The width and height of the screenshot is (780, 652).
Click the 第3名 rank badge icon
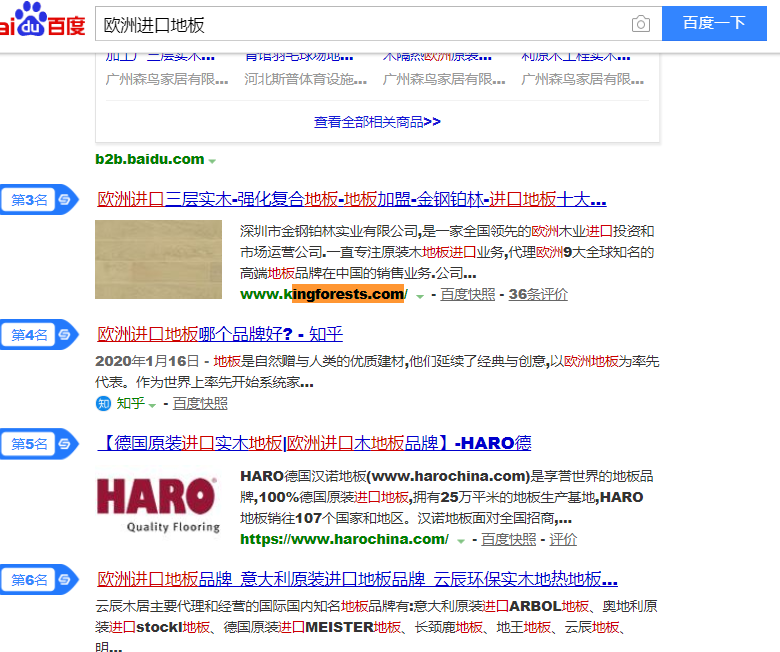click(x=39, y=199)
